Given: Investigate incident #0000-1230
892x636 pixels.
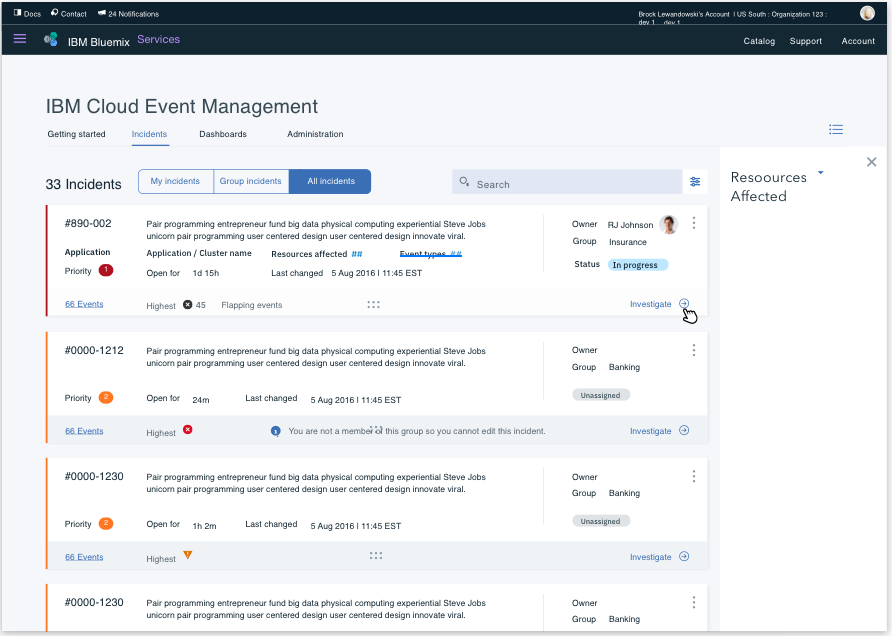Looking at the screenshot, I should 650,557.
